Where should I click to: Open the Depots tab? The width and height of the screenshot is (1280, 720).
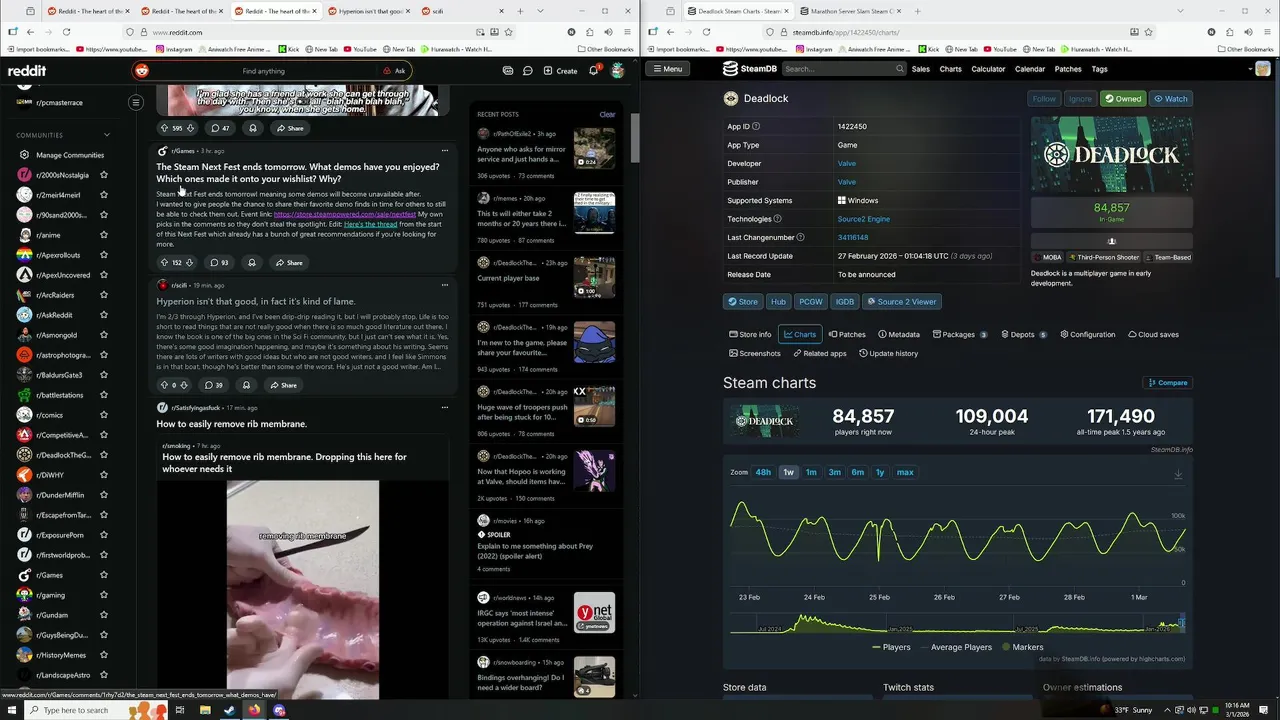point(1023,334)
